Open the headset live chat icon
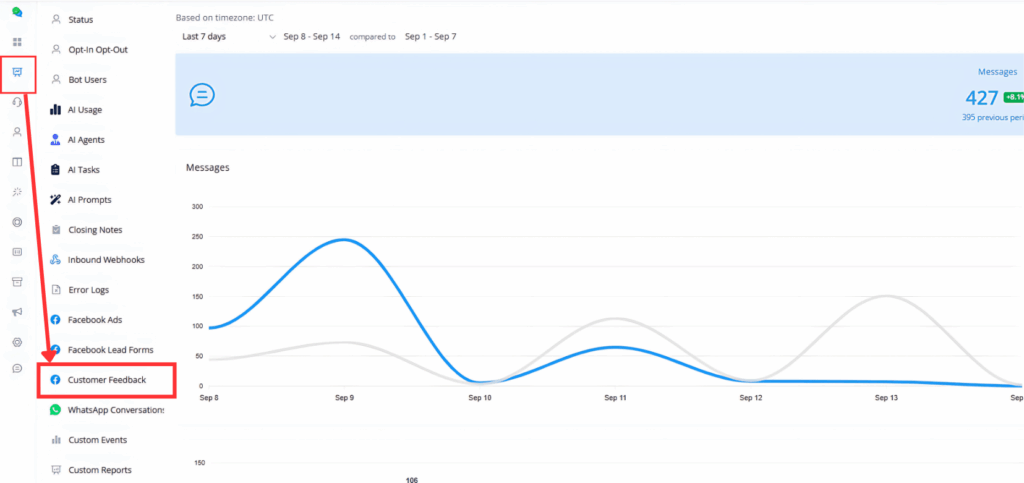This screenshot has width=1024, height=483. (x=17, y=102)
